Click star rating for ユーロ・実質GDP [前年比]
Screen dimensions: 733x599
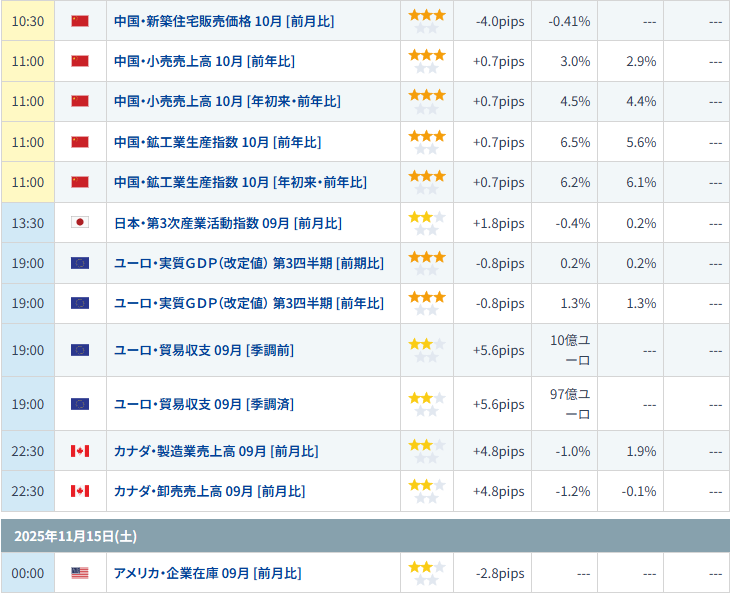pyautogui.click(x=426, y=303)
